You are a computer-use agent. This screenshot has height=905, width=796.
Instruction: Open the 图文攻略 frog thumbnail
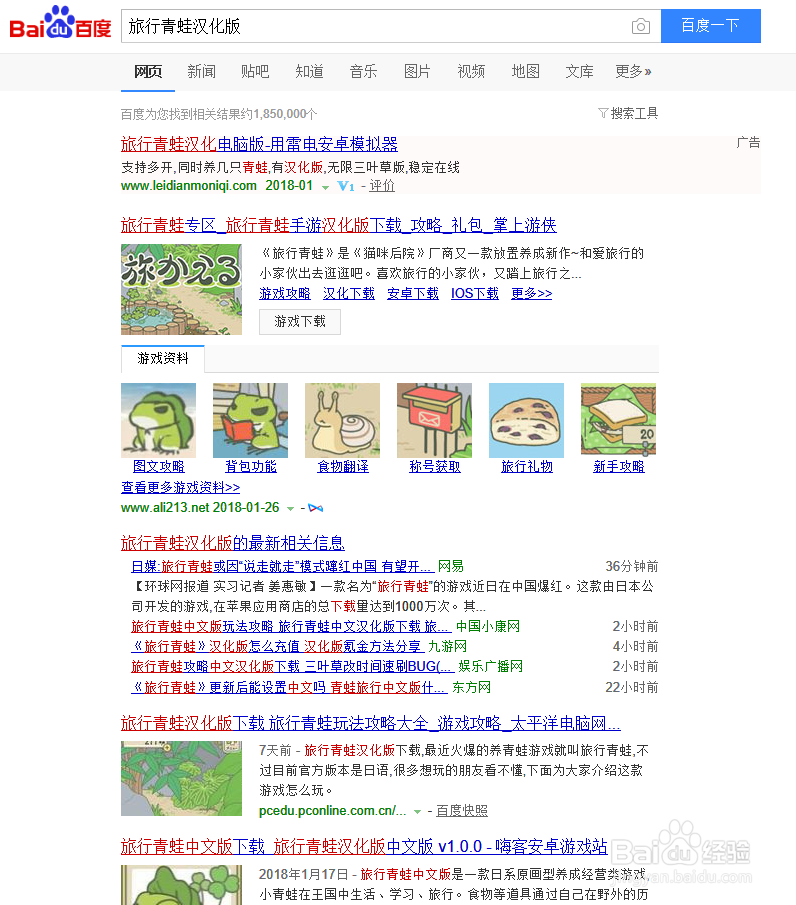coord(158,420)
